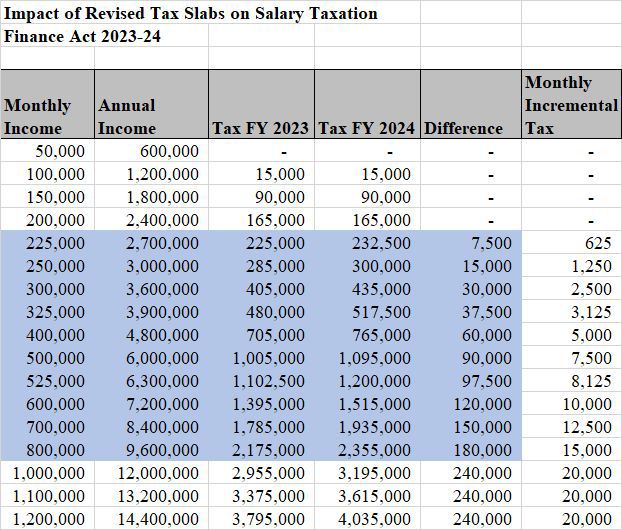Image resolution: width=622 pixels, height=530 pixels.
Task: Select Tax FY 2023 cell 1,102,500
Action: click(261, 380)
